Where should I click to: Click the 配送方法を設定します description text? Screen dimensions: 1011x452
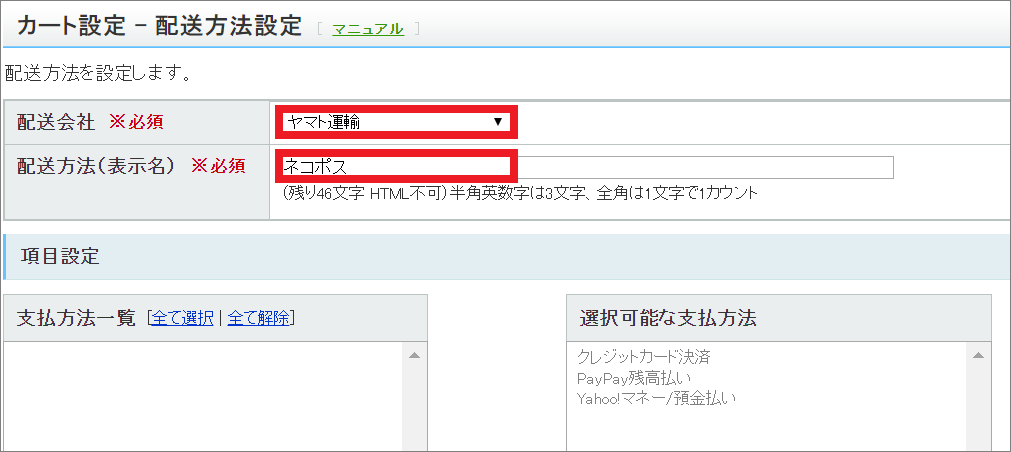click(x=99, y=73)
